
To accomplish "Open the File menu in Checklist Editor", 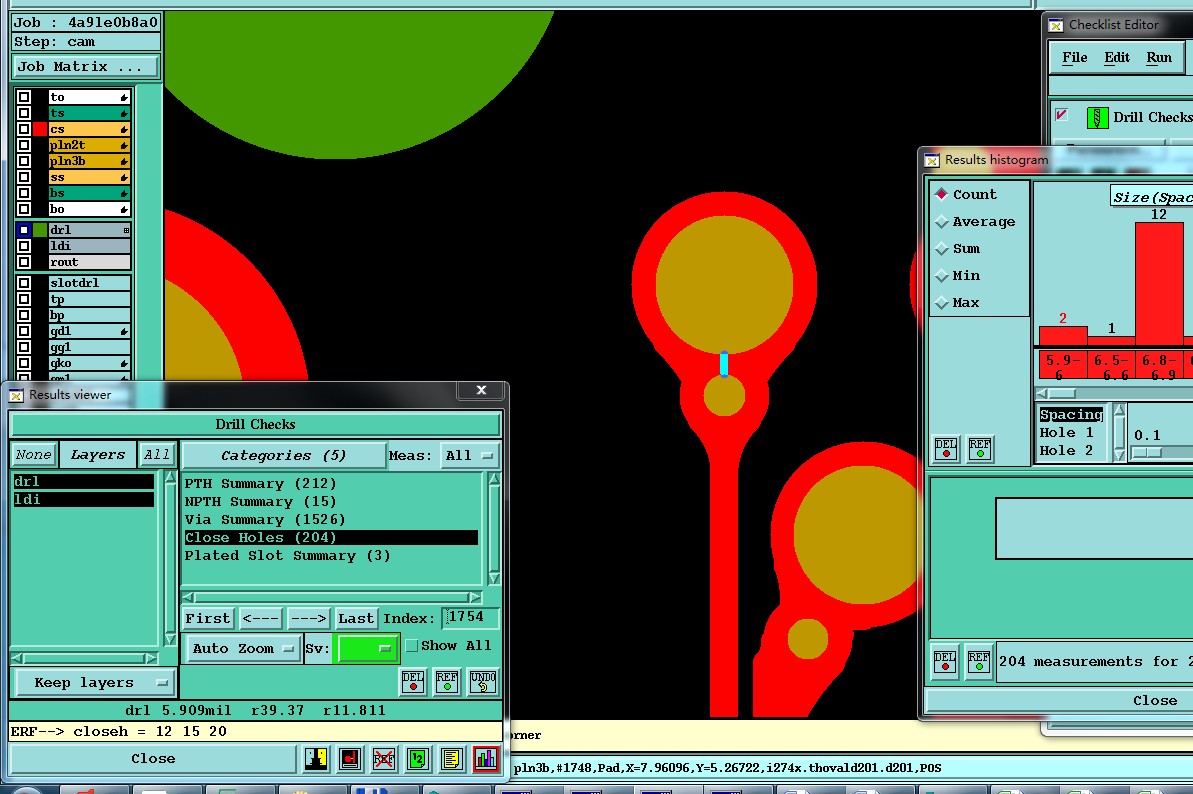I will pyautogui.click(x=1074, y=58).
